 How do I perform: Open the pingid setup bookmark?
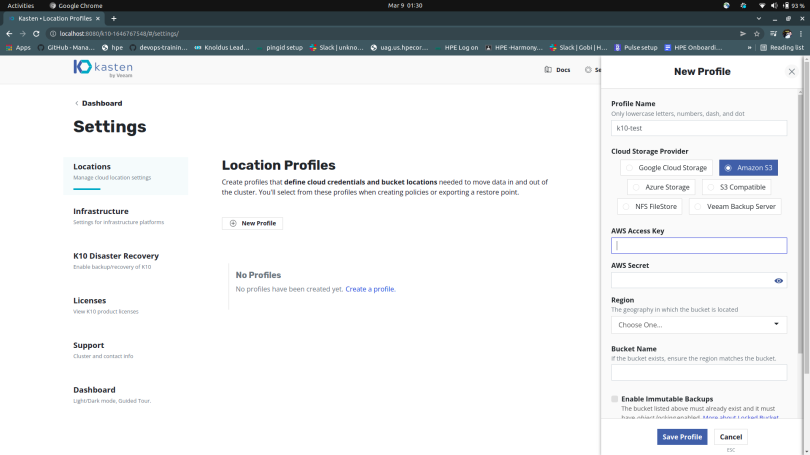click(279, 48)
